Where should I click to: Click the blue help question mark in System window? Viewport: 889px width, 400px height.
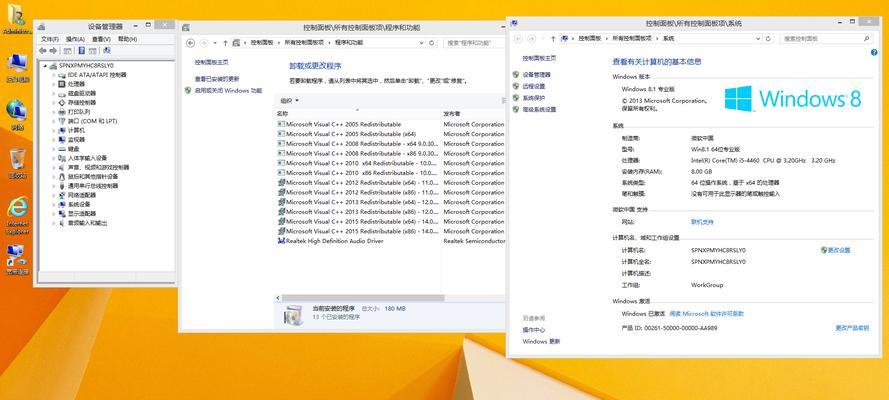pyautogui.click(x=874, y=52)
